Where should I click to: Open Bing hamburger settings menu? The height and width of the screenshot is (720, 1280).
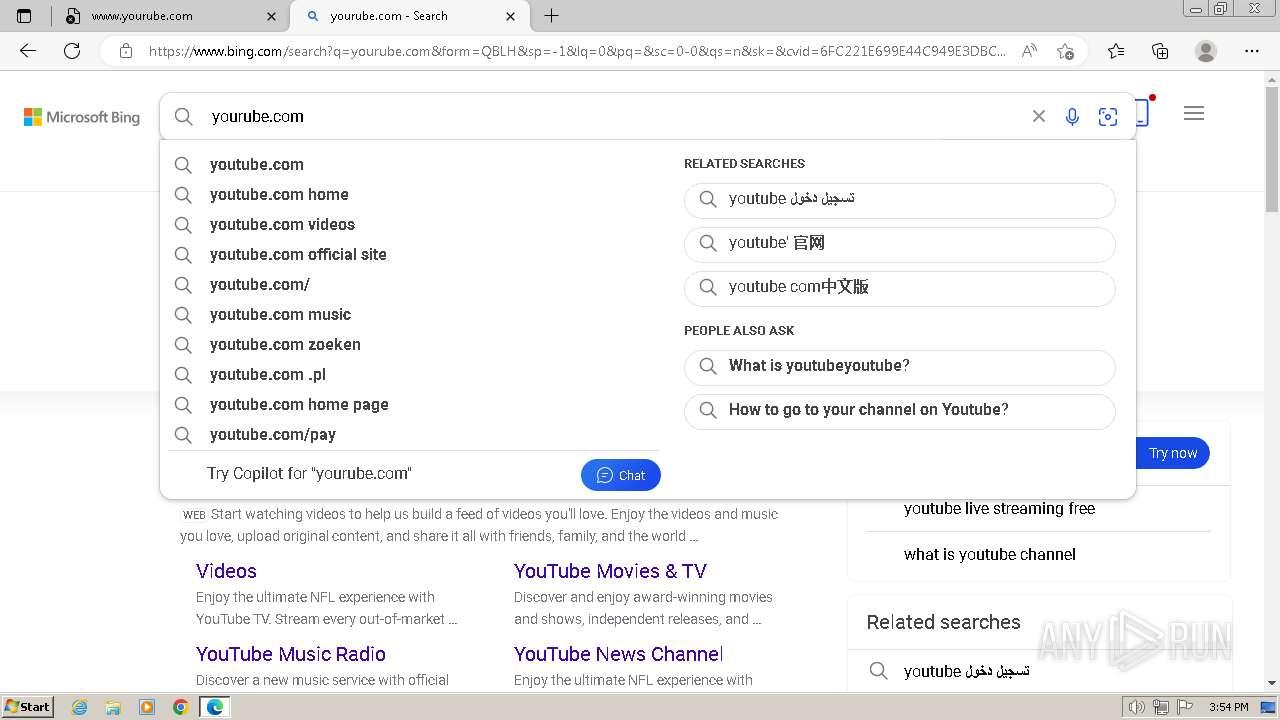1193,114
